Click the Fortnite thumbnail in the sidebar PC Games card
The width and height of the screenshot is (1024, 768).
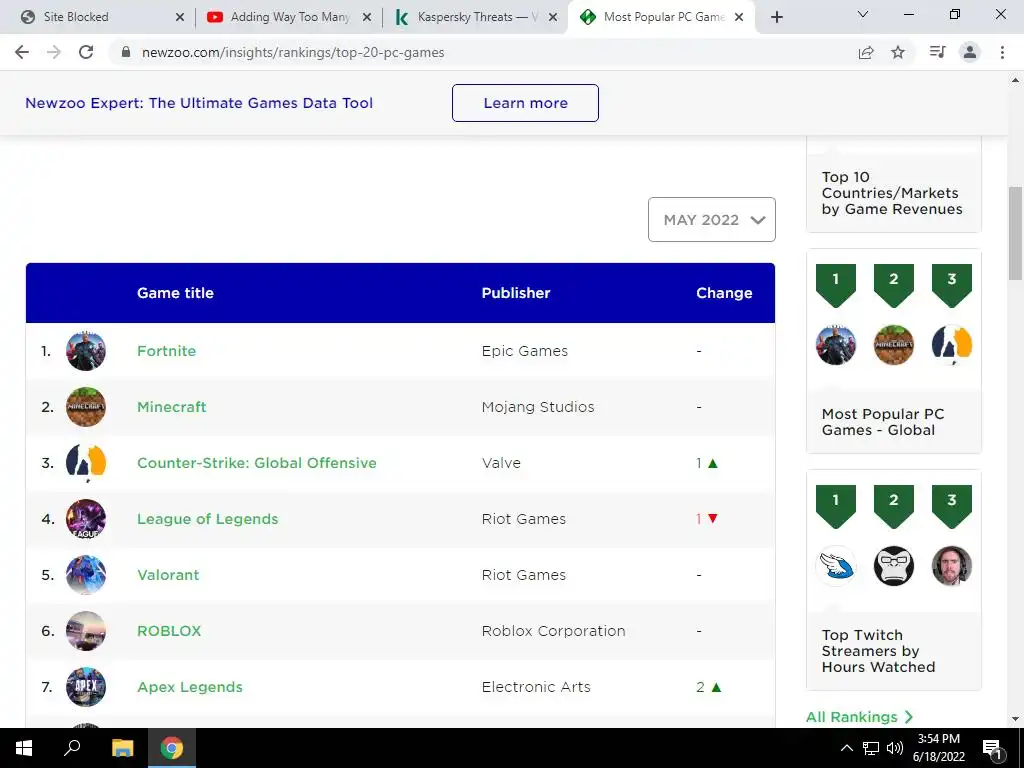[835, 345]
